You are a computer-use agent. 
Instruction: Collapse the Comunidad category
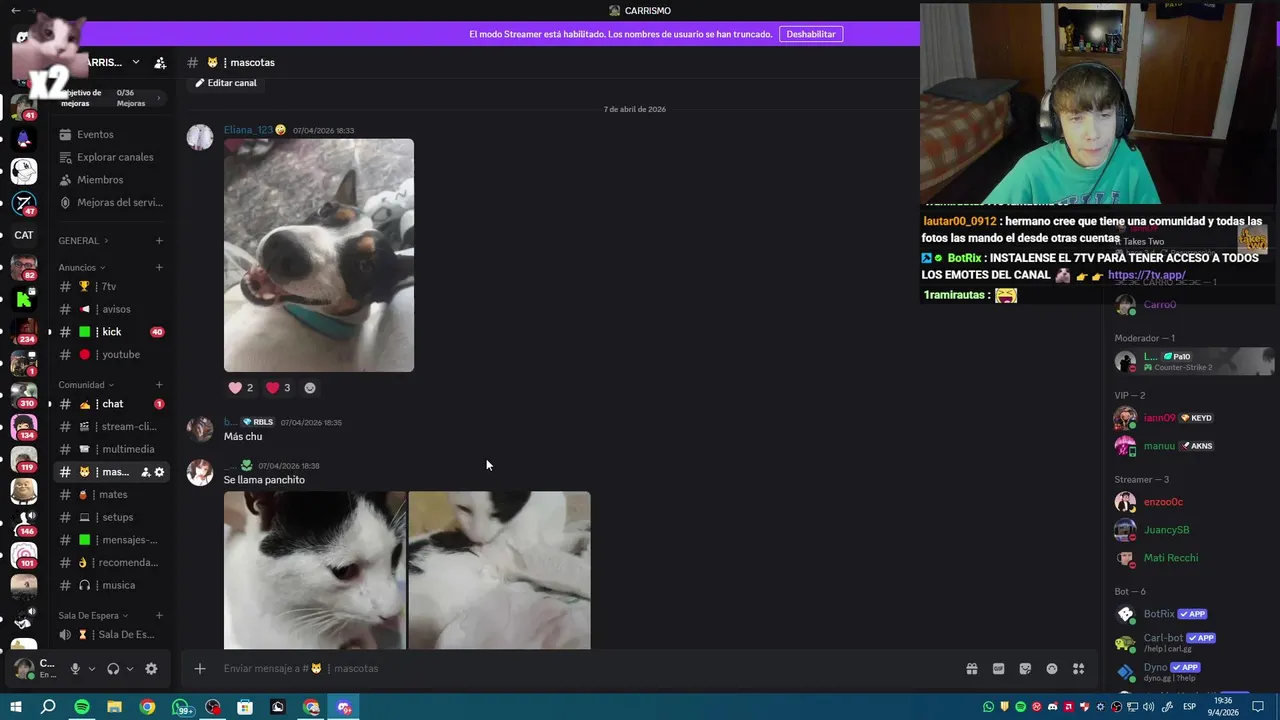pos(86,385)
